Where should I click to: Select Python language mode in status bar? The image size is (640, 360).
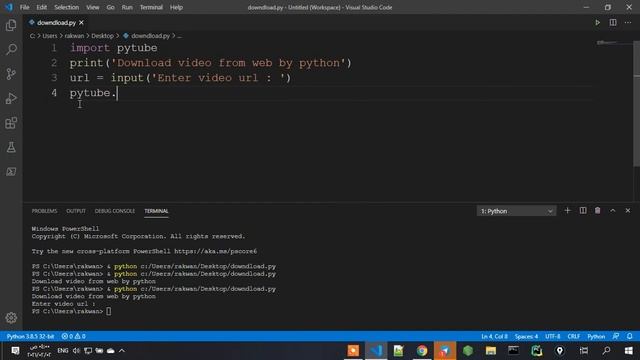point(596,336)
